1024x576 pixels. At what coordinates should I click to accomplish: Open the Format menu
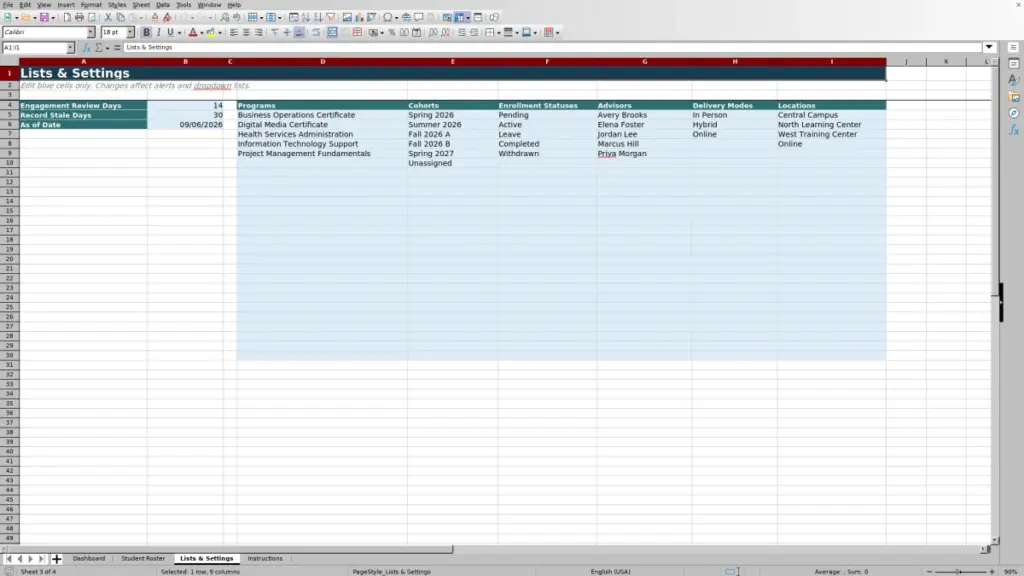click(x=91, y=5)
